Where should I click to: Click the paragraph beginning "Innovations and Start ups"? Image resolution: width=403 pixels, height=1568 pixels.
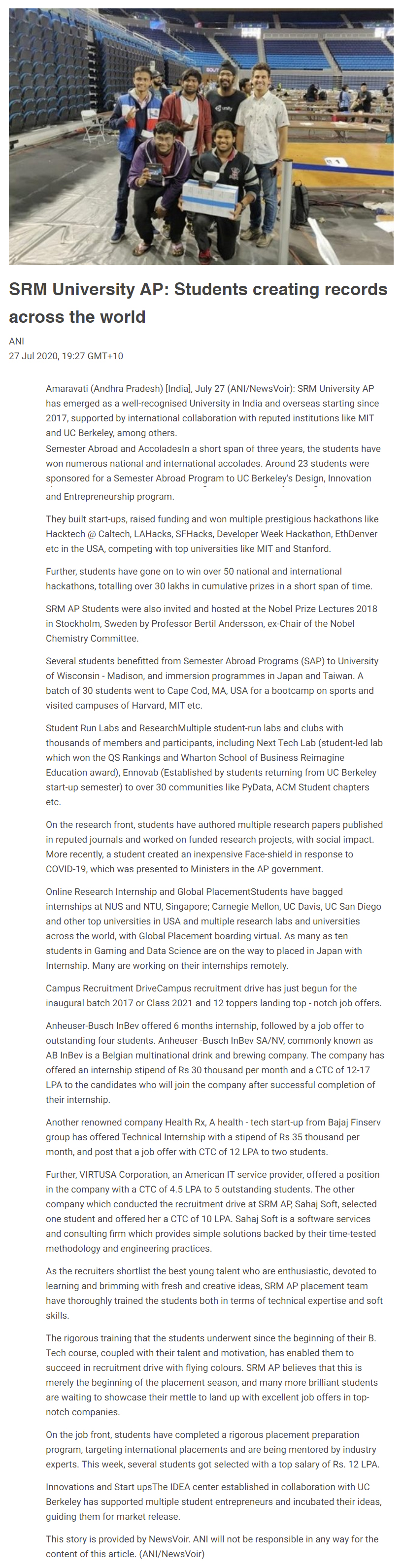click(x=213, y=1501)
